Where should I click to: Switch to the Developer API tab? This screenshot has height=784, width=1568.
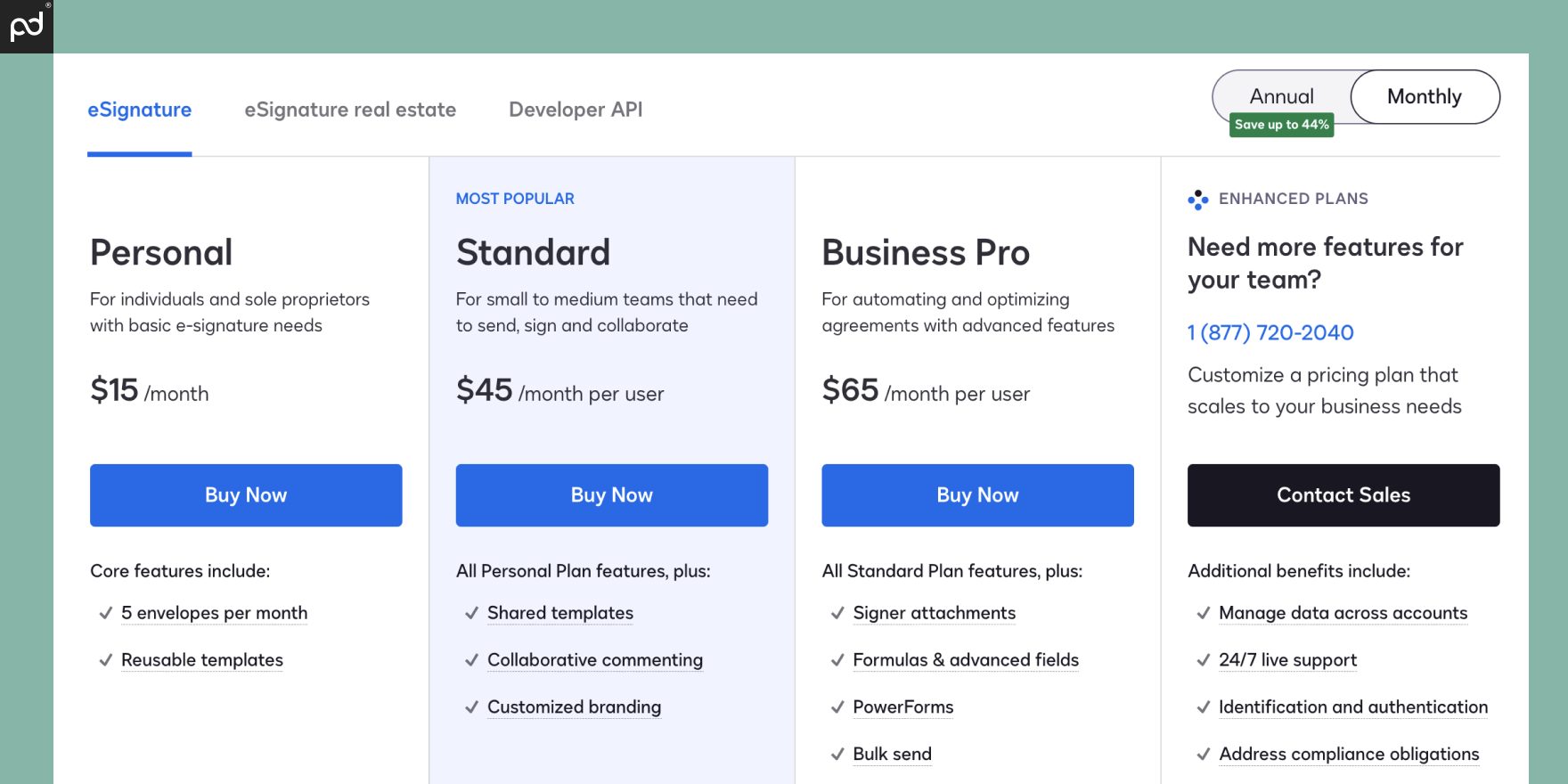[575, 110]
